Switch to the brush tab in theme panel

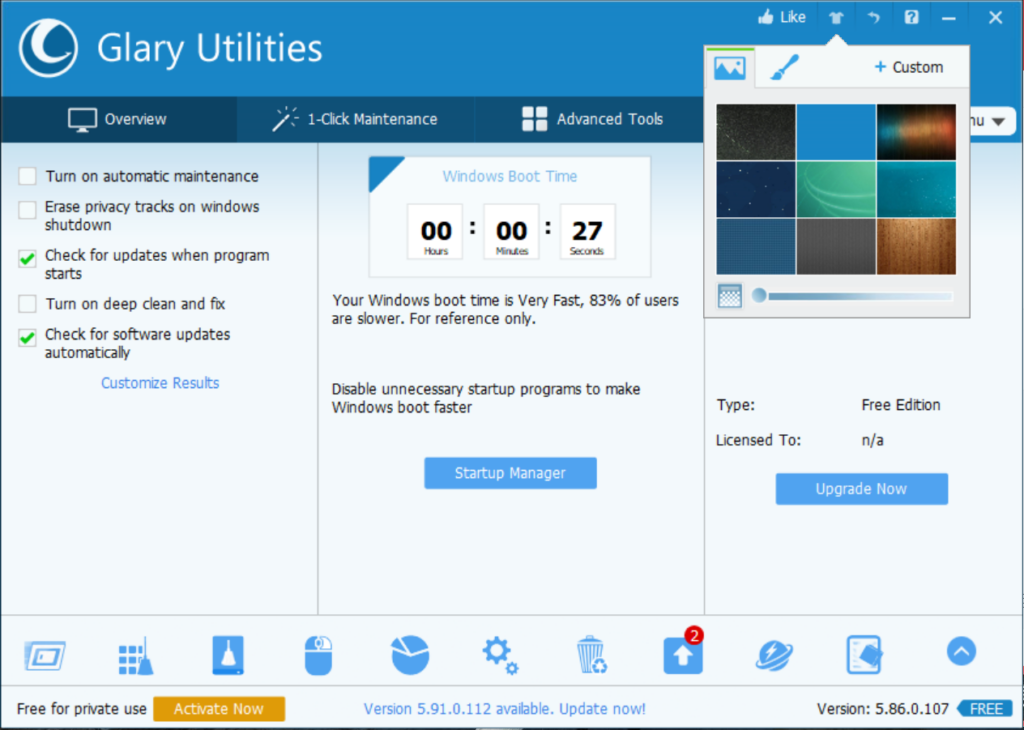point(784,67)
